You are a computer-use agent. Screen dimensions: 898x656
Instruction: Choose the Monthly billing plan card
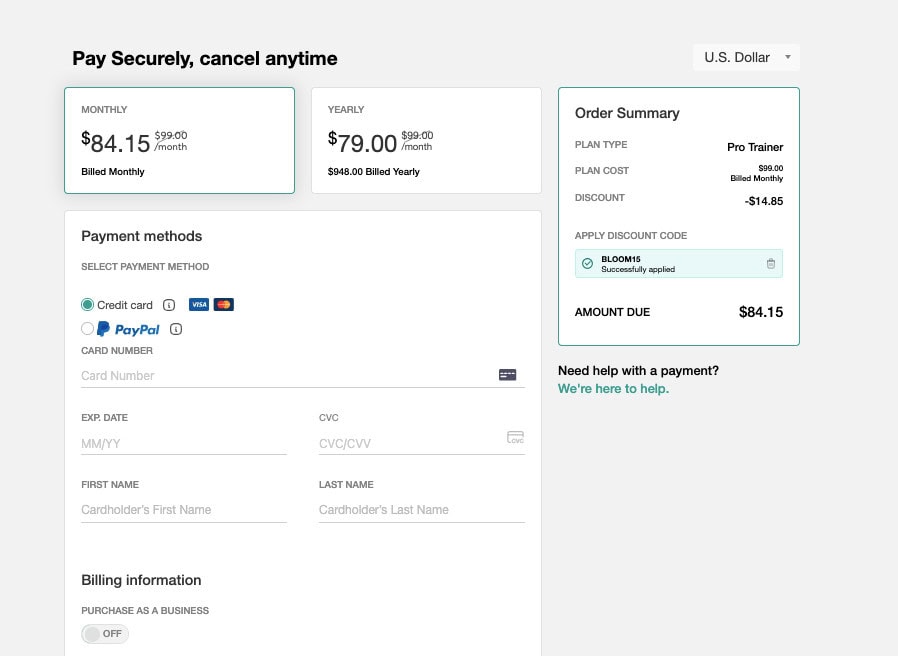coord(180,140)
